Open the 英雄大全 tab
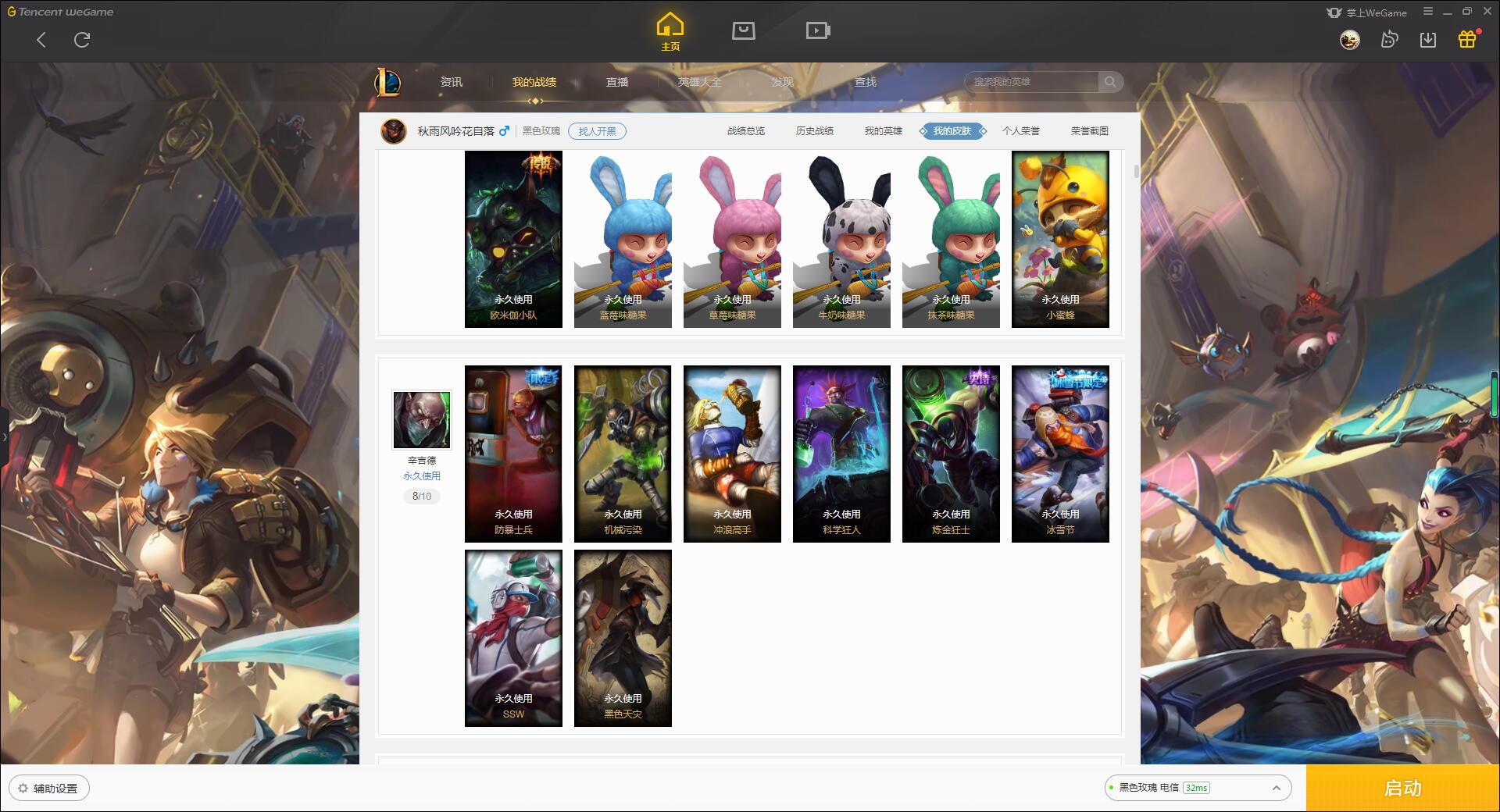Screen dimensions: 1500x812 [x=700, y=82]
